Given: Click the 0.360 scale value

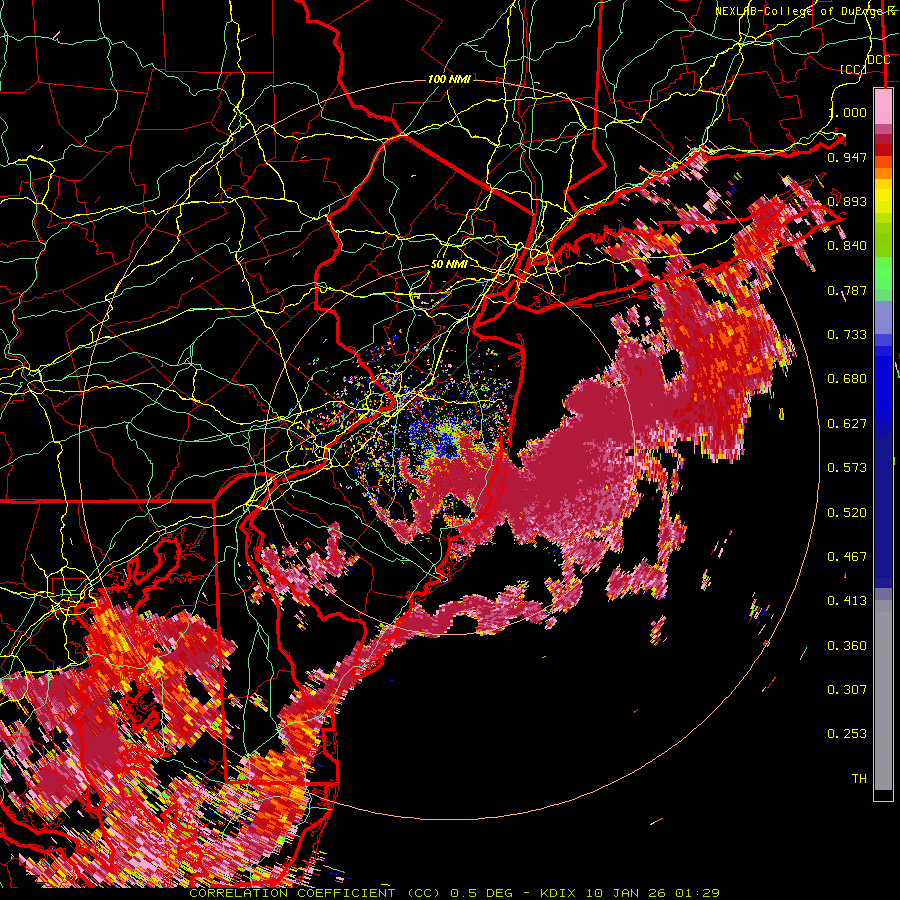Looking at the screenshot, I should pos(847,646).
